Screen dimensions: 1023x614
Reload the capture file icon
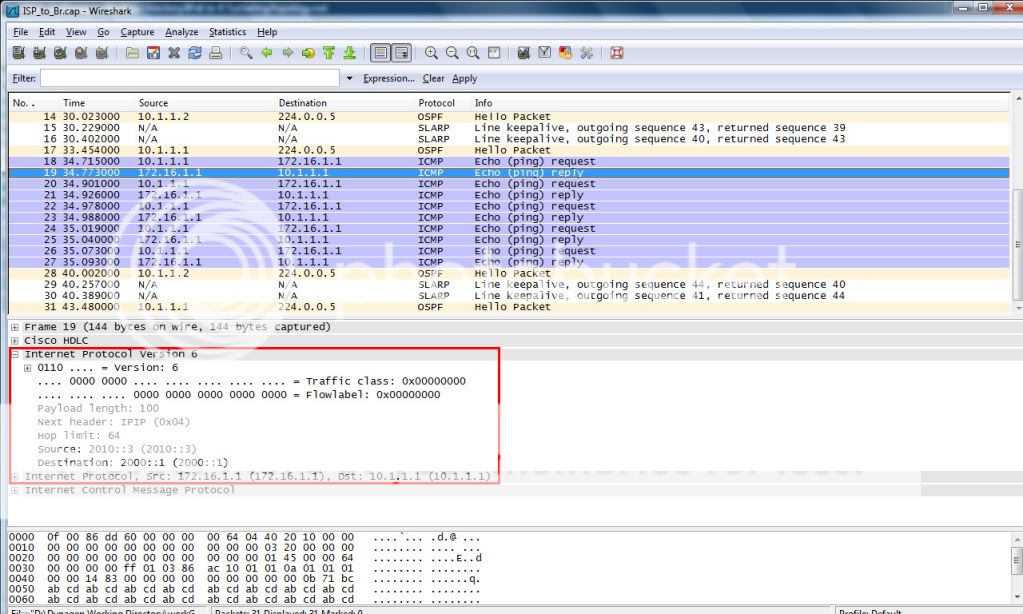(194, 53)
